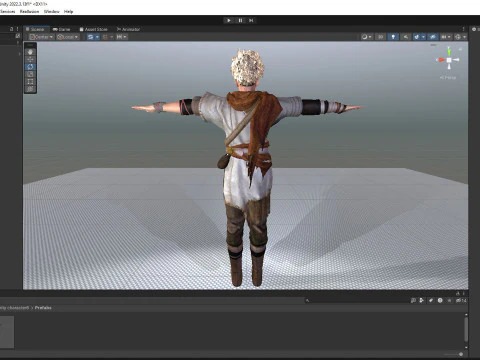480x360 pixels.
Task: Click the Persp label under the gizmo
Action: coord(448,78)
